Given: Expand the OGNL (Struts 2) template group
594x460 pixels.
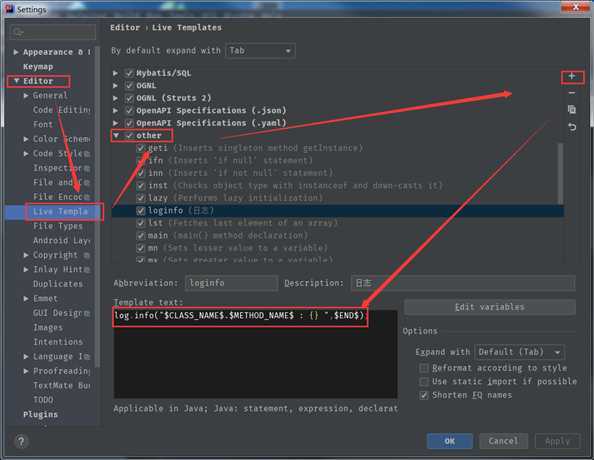Looking at the screenshot, I should coord(115,98).
